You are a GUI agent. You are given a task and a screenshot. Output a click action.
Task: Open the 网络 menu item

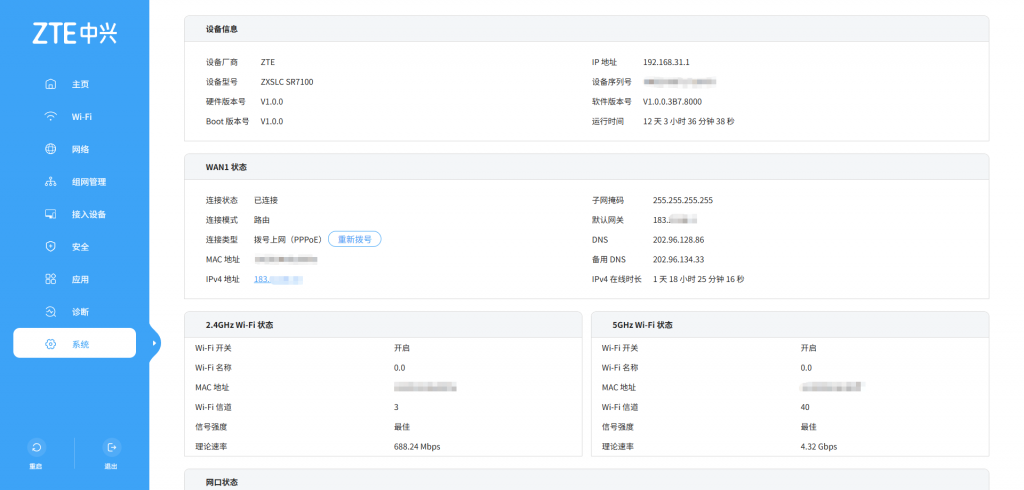(80, 149)
